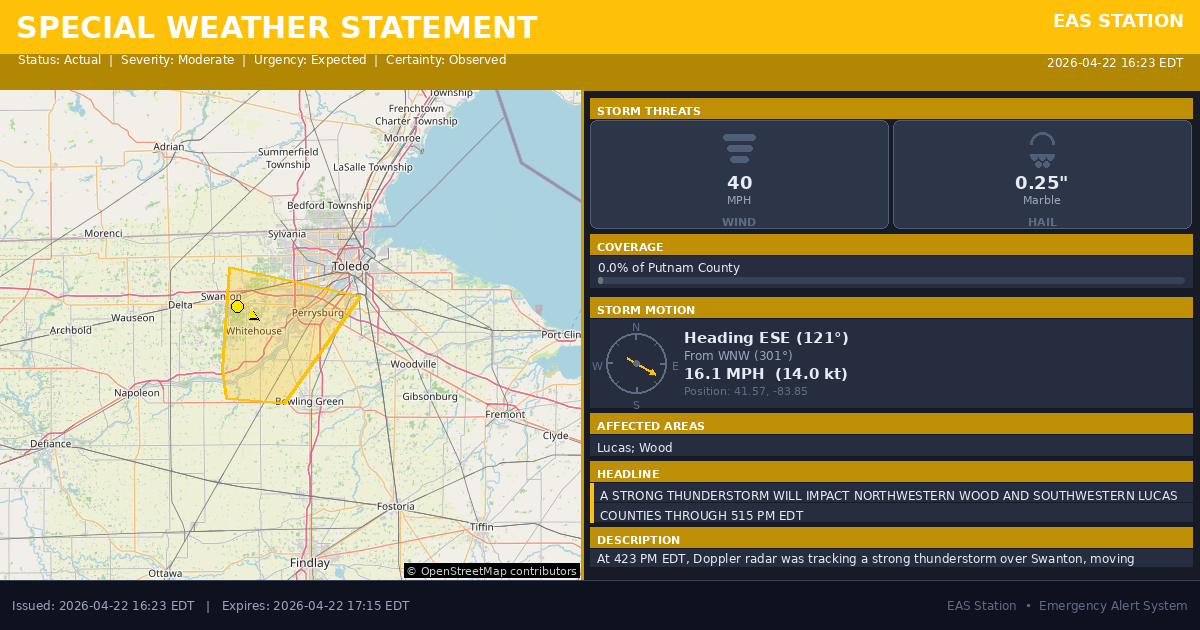Click the STORM MOTION section header
The height and width of the screenshot is (630, 1200).
pos(891,309)
